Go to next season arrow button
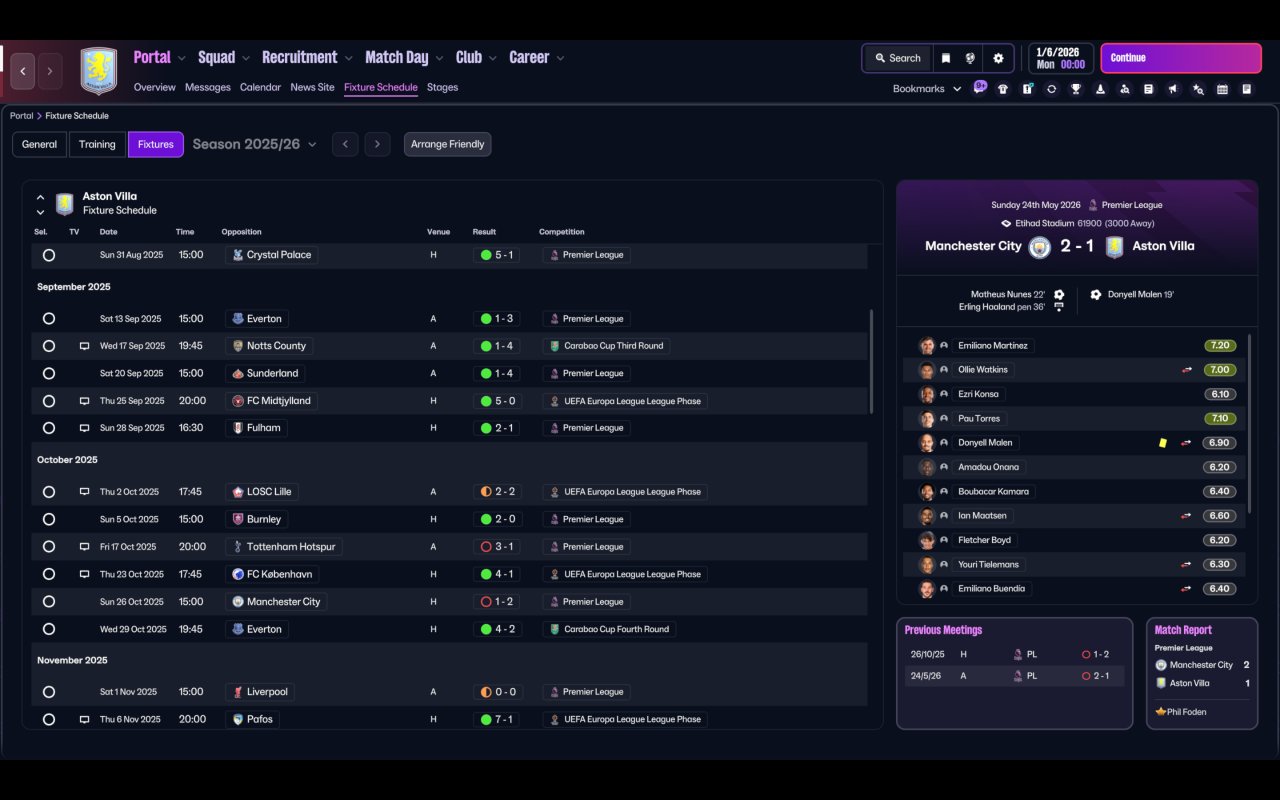The width and height of the screenshot is (1280, 800). pyautogui.click(x=377, y=144)
